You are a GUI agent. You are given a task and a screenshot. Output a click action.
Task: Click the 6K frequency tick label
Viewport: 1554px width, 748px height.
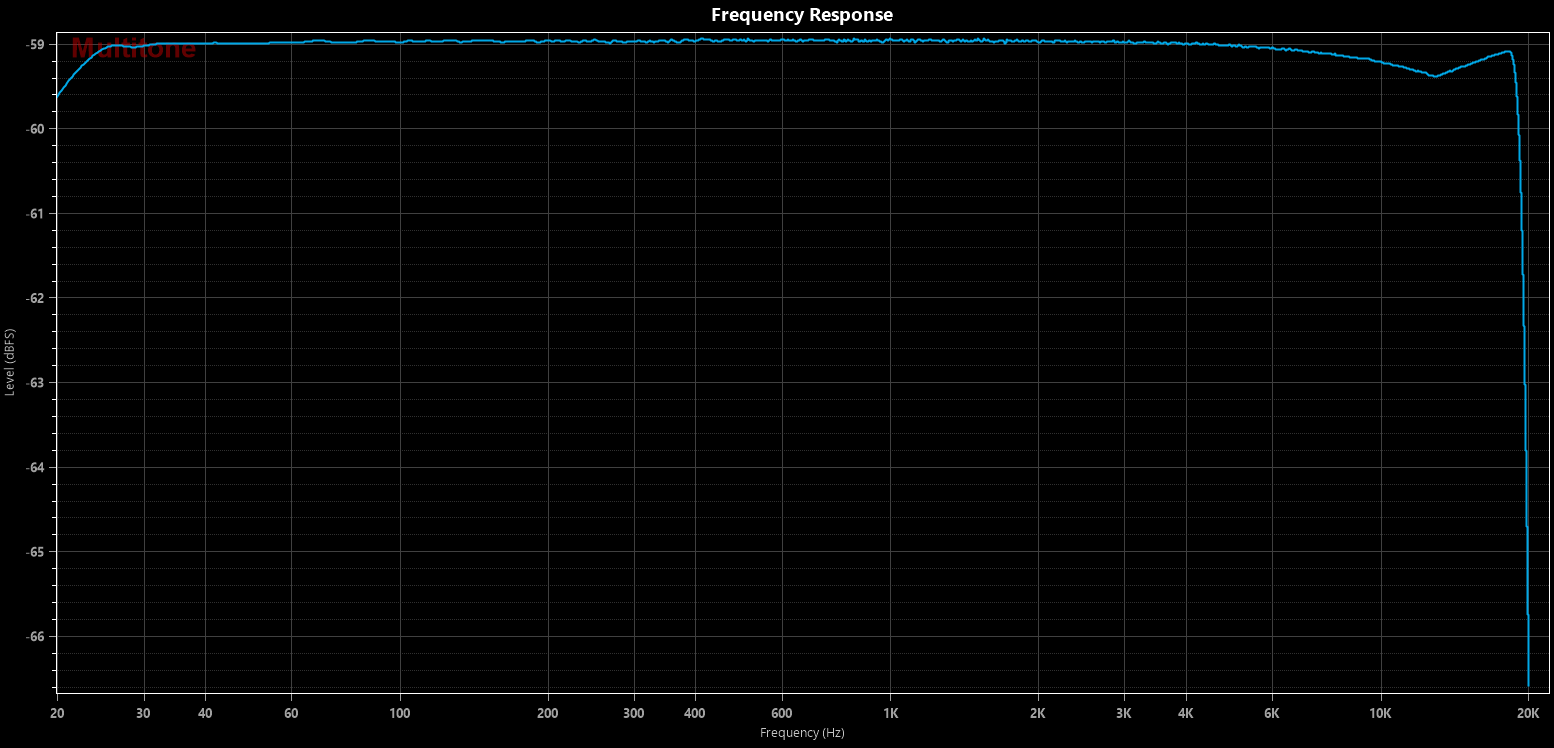pyautogui.click(x=1272, y=713)
